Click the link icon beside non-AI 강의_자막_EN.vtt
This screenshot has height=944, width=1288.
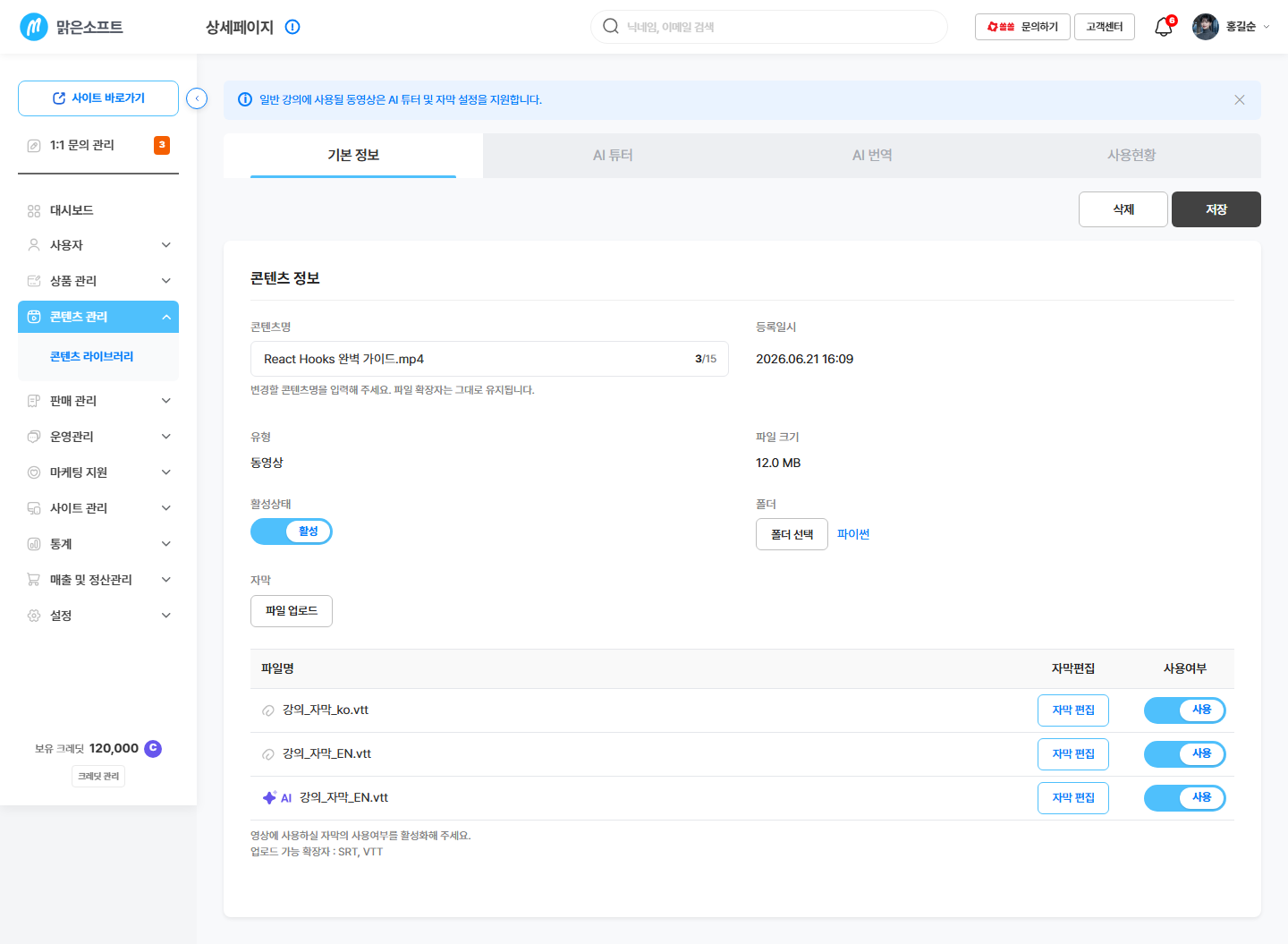(268, 754)
